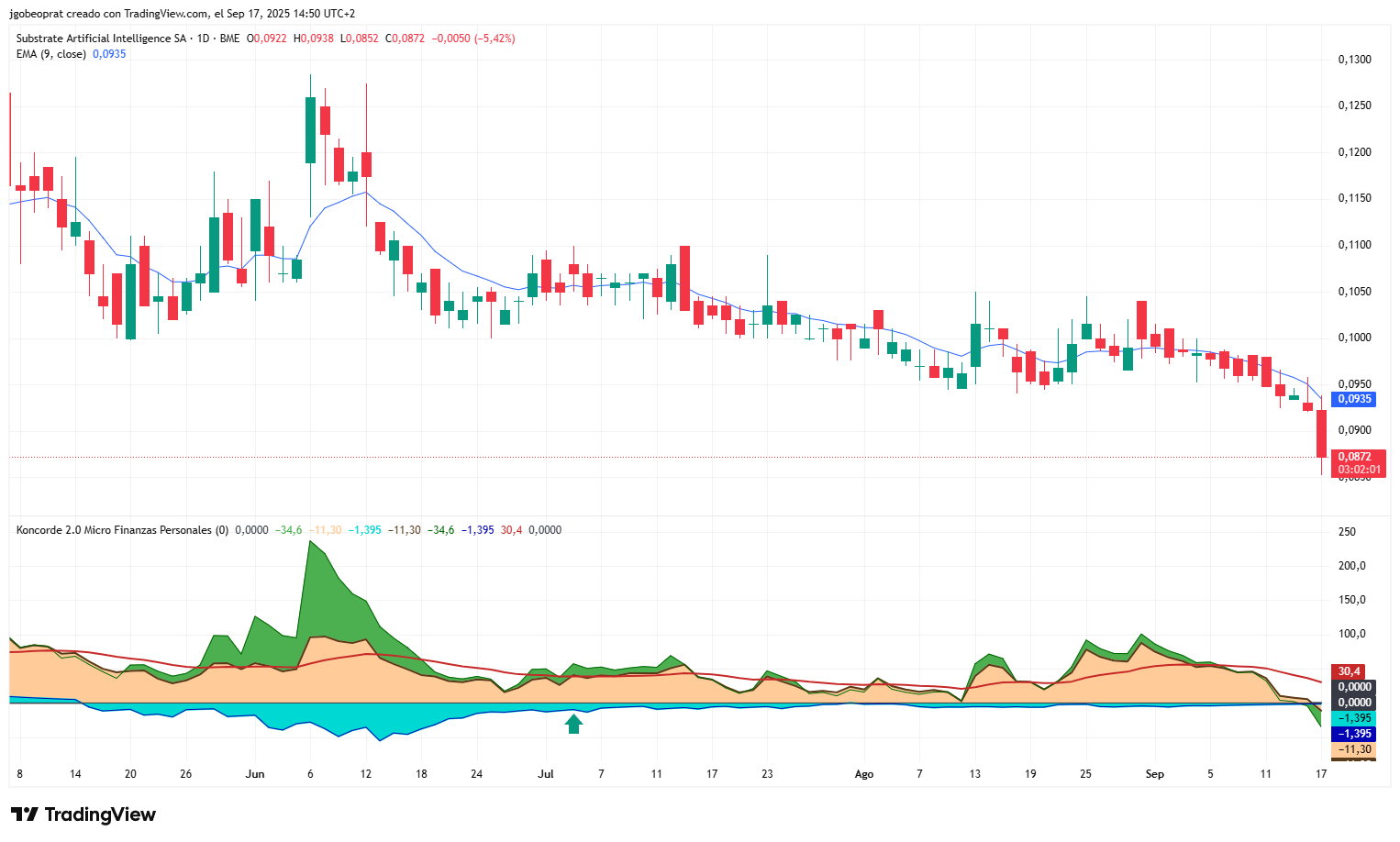
Task: Click the 0,1300 price scale label
Action: (1354, 60)
